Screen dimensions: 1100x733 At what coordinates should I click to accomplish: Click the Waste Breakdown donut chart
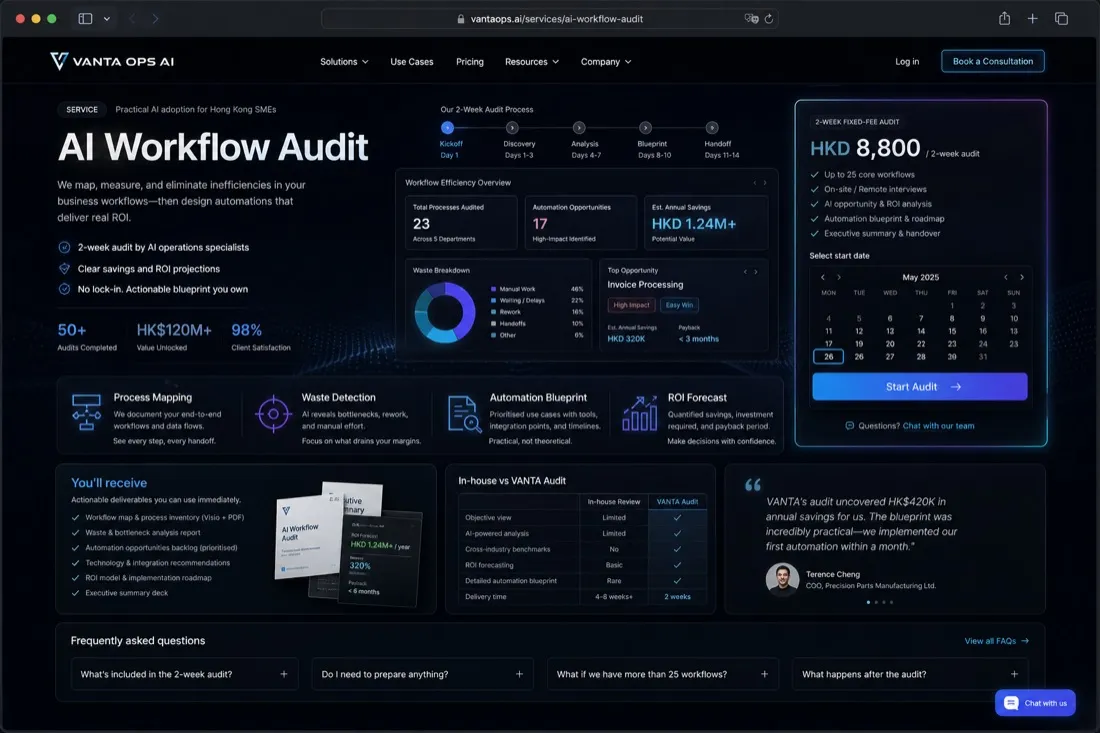[445, 313]
